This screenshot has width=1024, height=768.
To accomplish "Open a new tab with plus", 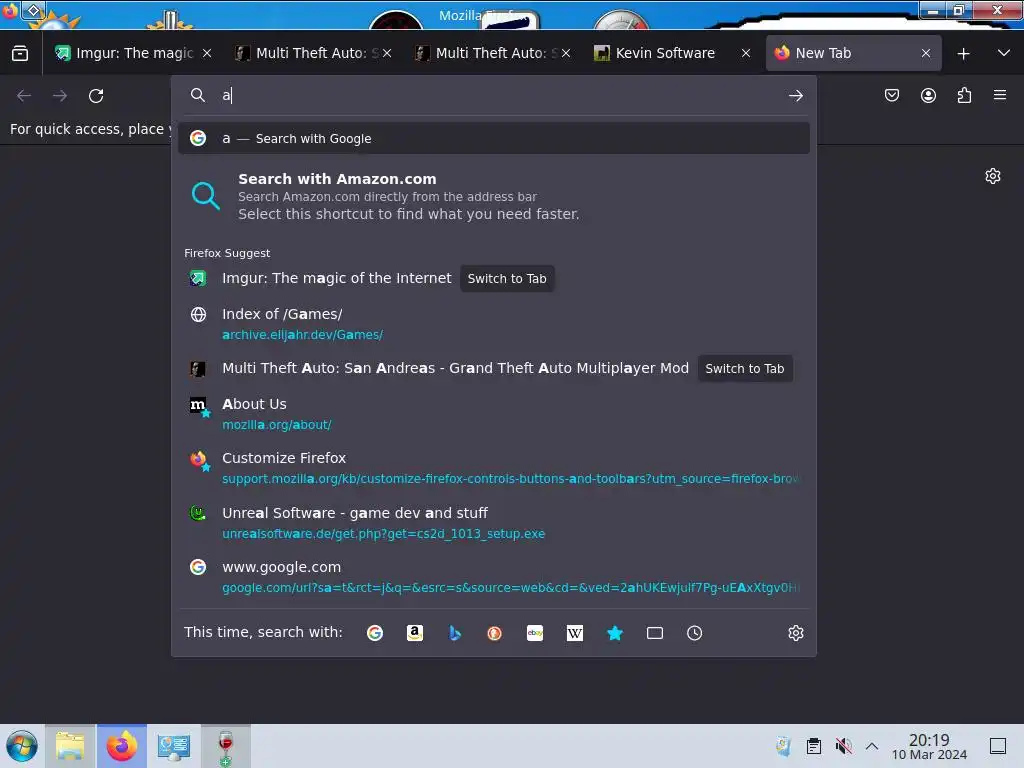I will [x=963, y=54].
